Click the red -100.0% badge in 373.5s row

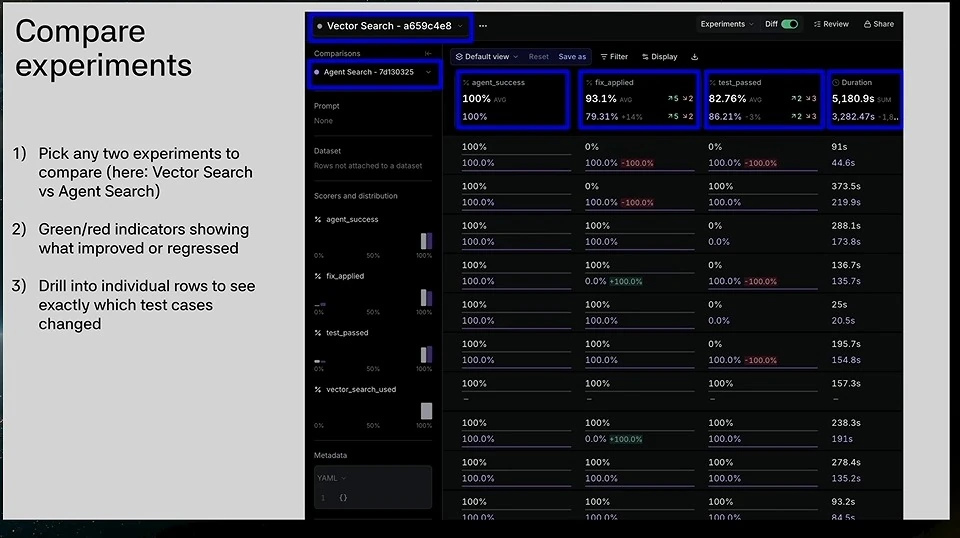[x=637, y=203]
